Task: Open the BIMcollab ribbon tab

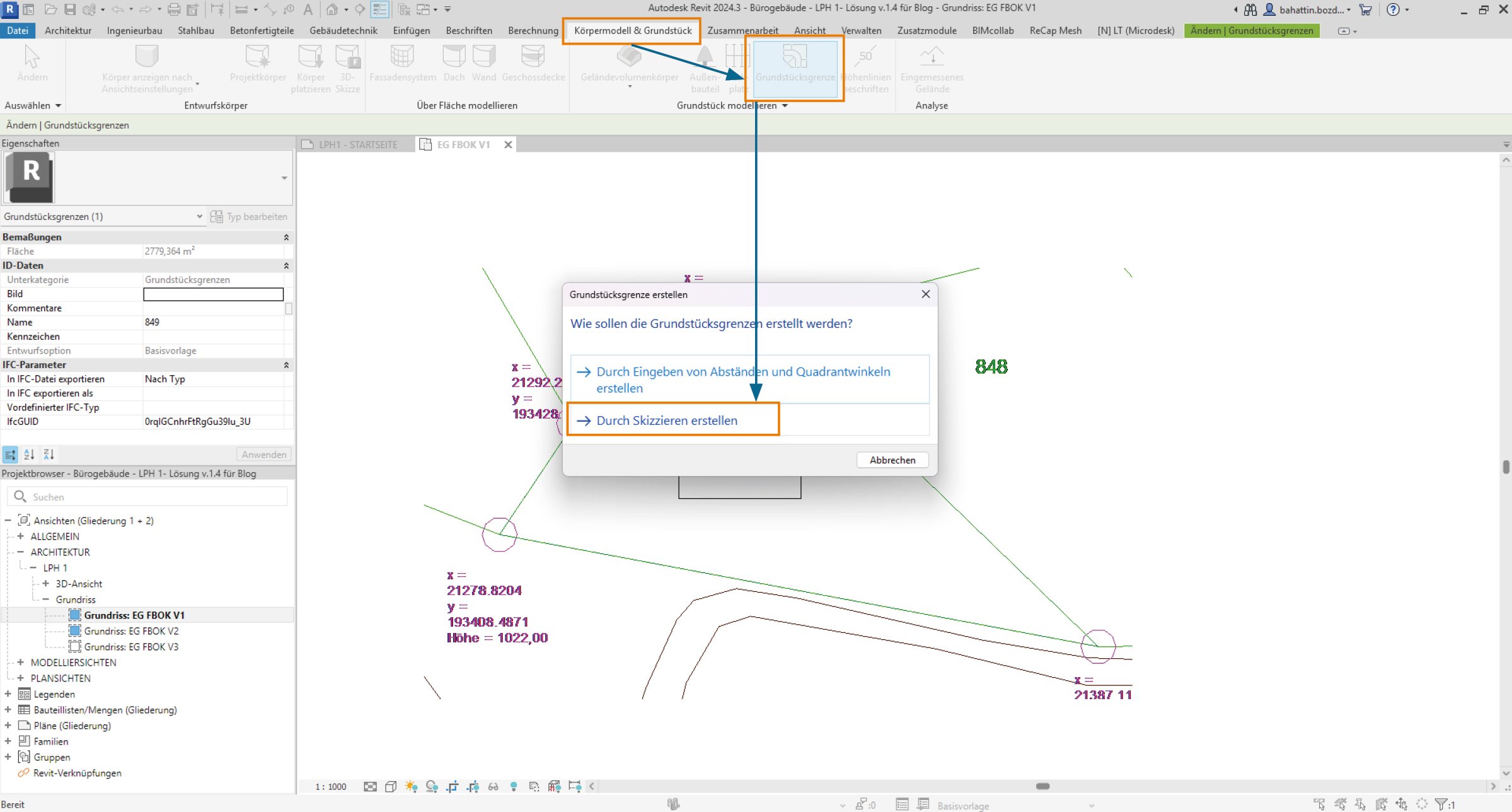Action: (993, 30)
